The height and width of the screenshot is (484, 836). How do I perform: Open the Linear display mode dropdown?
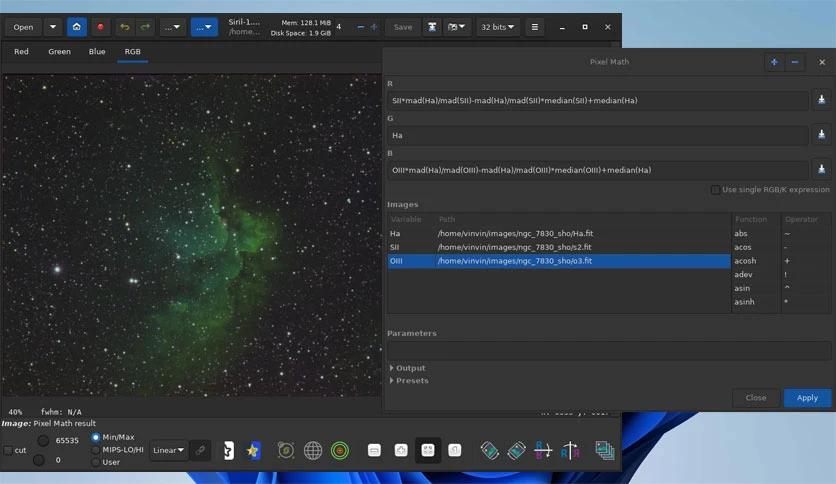tap(168, 450)
